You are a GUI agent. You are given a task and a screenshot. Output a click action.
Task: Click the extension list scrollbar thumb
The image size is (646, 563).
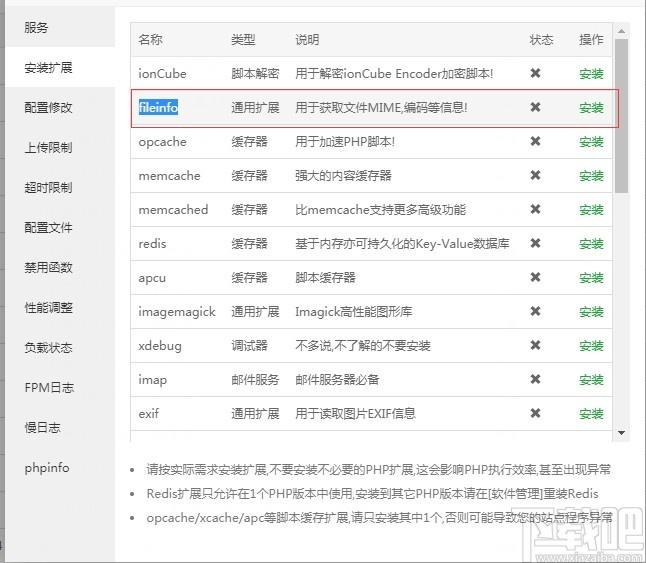click(622, 116)
